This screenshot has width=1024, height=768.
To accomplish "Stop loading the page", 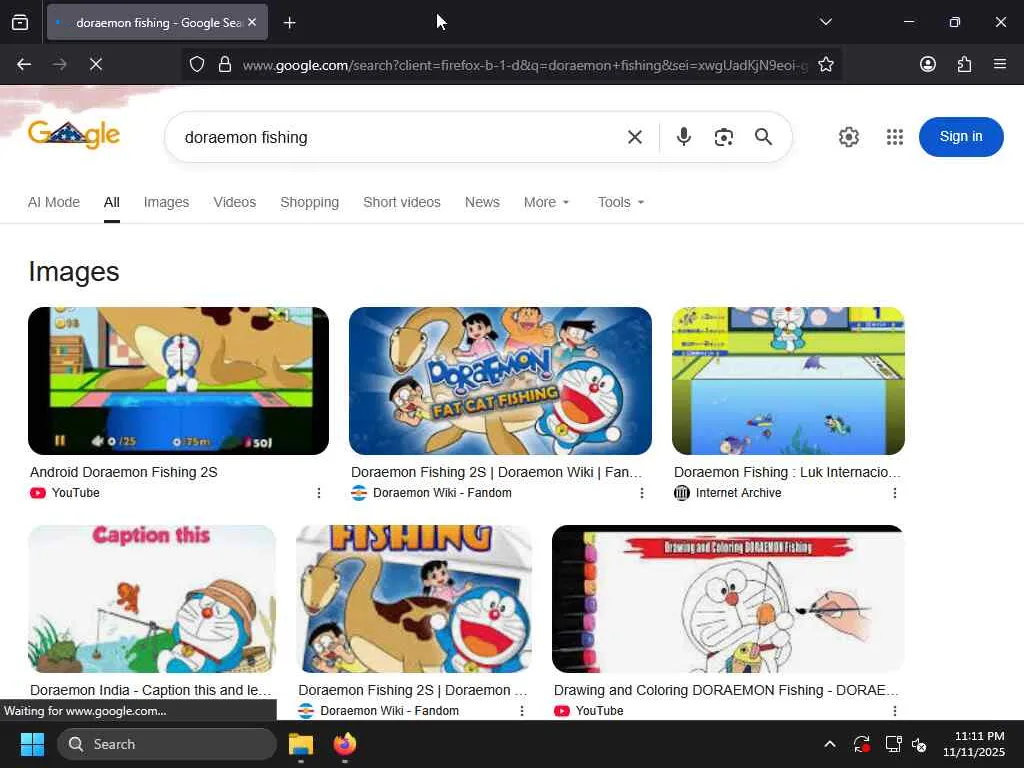I will 95,65.
